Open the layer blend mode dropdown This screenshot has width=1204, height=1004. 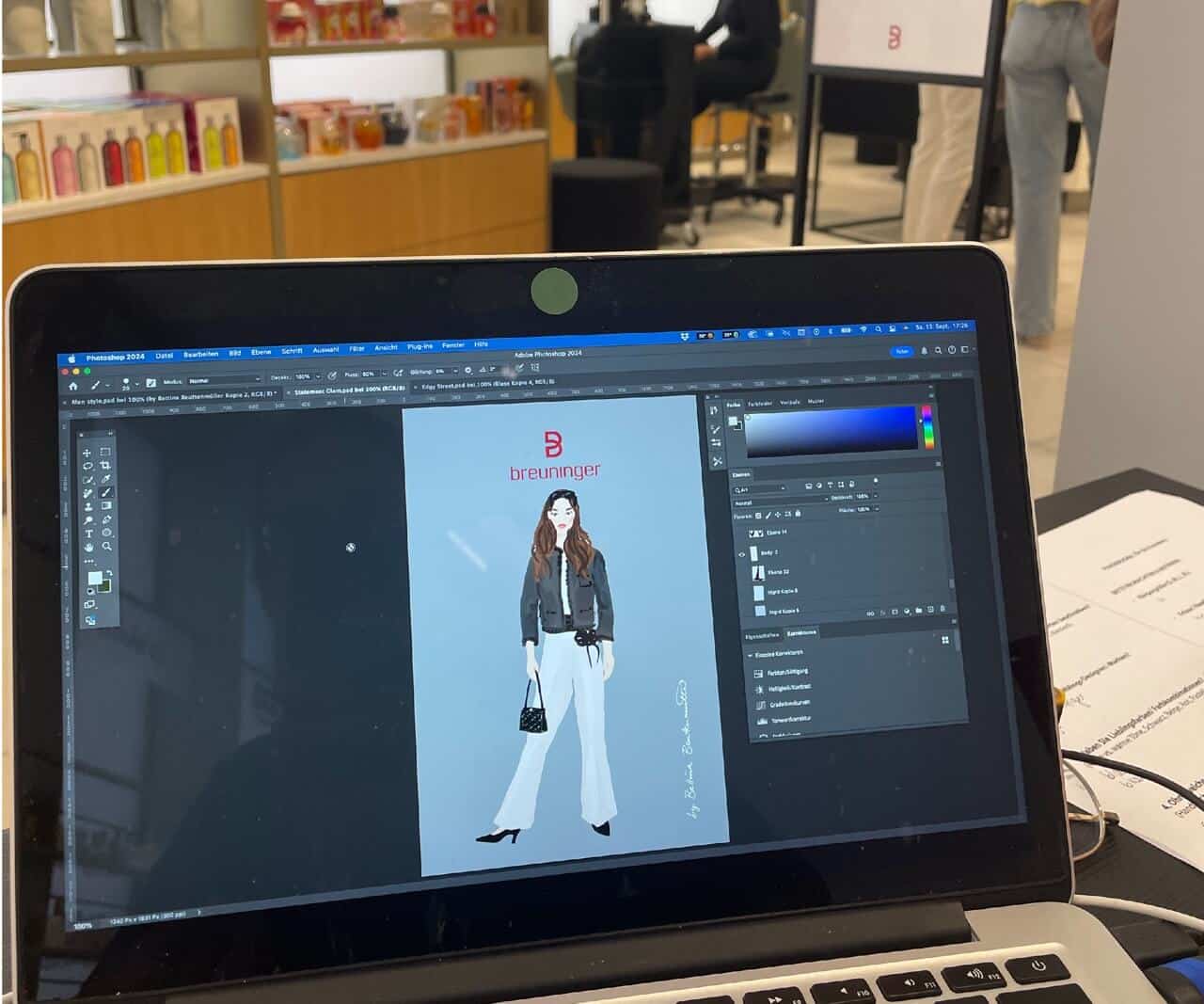pyautogui.click(x=781, y=502)
